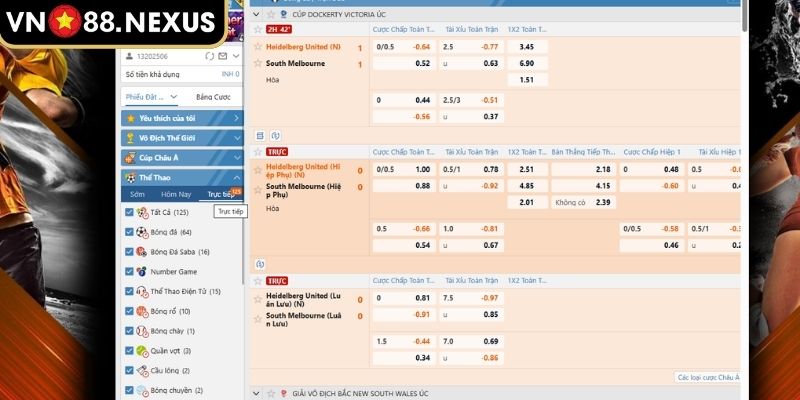Open the account dropdown arrow beside the envelope
This screenshot has height=400, width=800.
tap(236, 56)
